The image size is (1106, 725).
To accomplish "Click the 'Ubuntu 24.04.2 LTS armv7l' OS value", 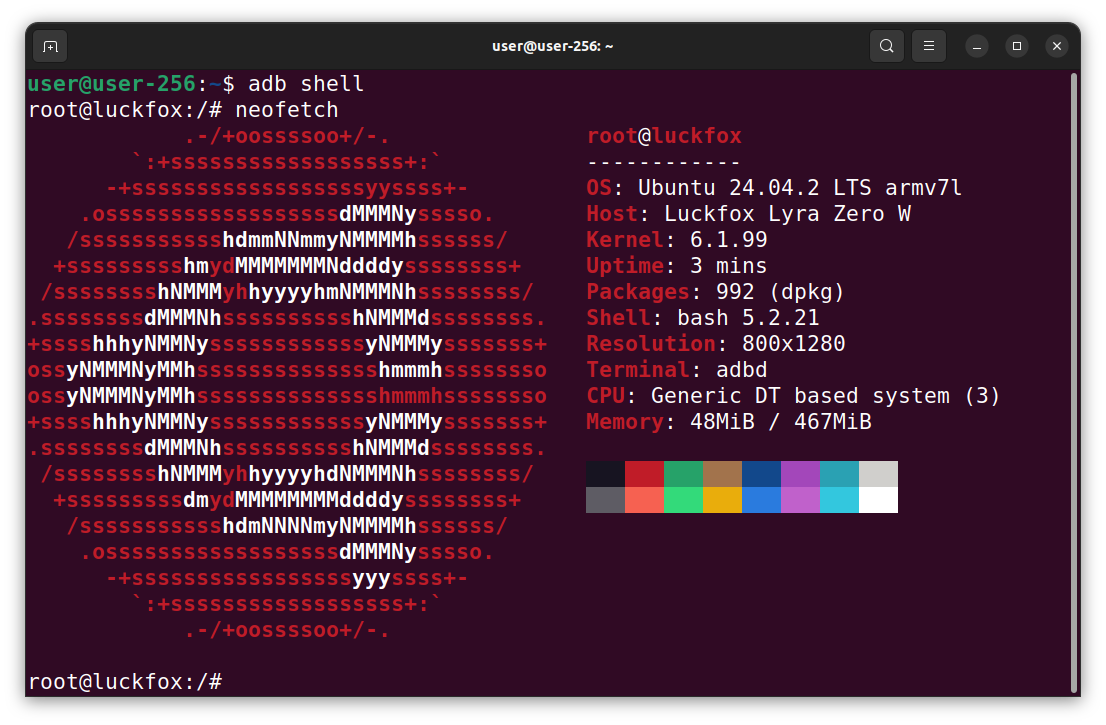I will coord(799,188).
